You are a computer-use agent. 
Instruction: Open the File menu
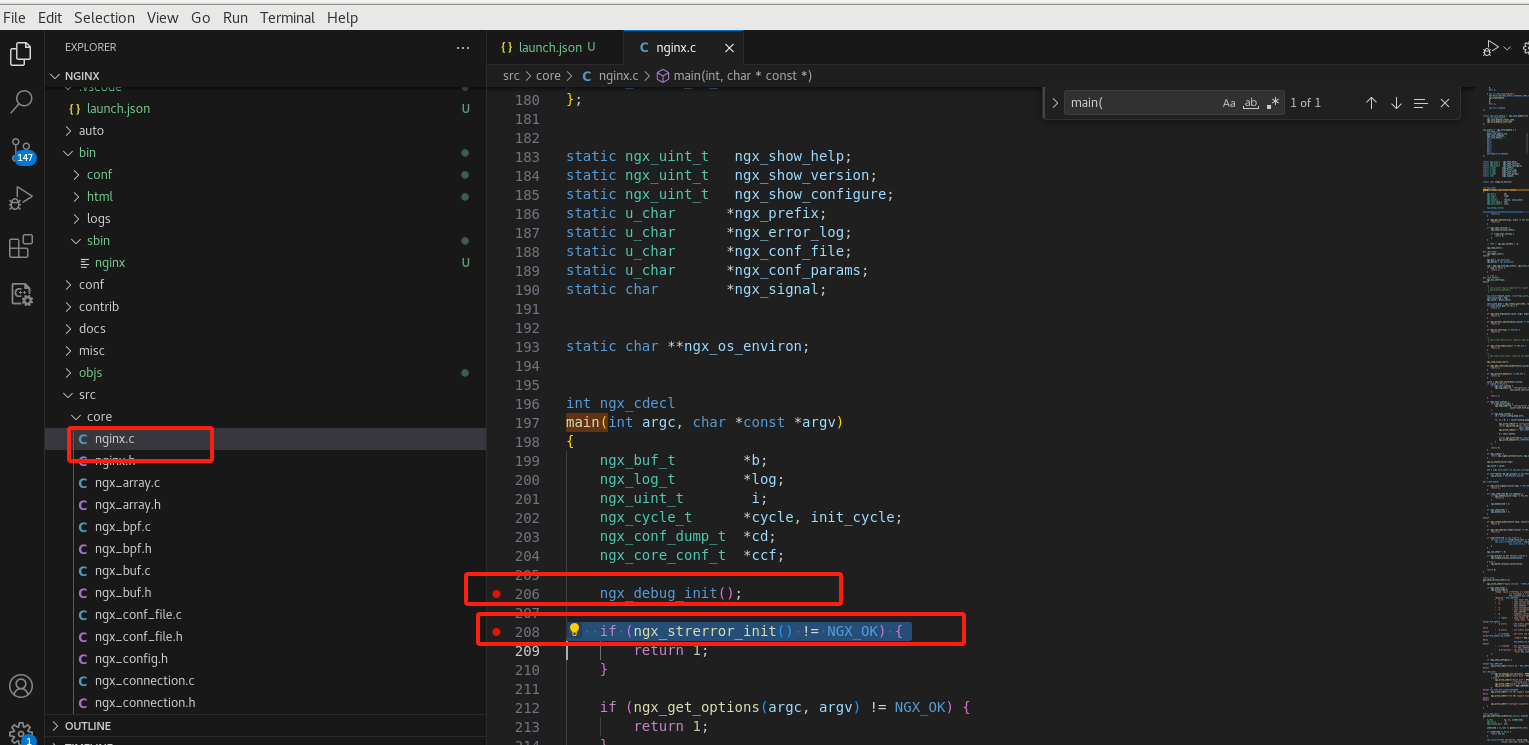pos(14,18)
